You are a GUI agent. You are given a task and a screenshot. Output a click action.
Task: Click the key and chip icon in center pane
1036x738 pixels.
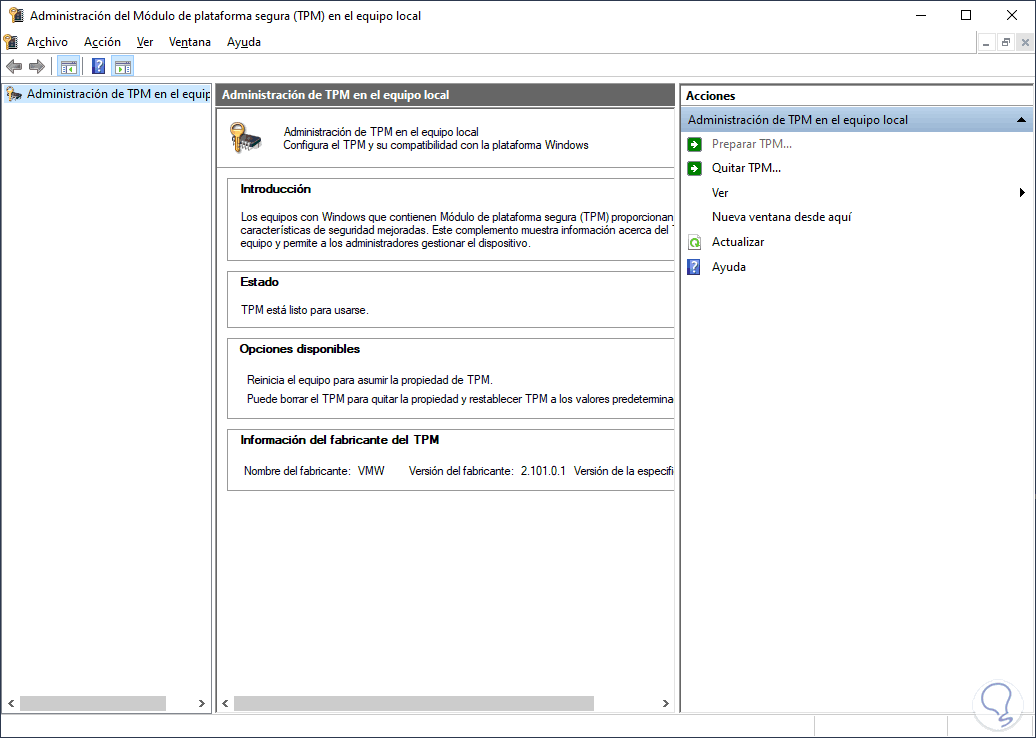(x=245, y=137)
